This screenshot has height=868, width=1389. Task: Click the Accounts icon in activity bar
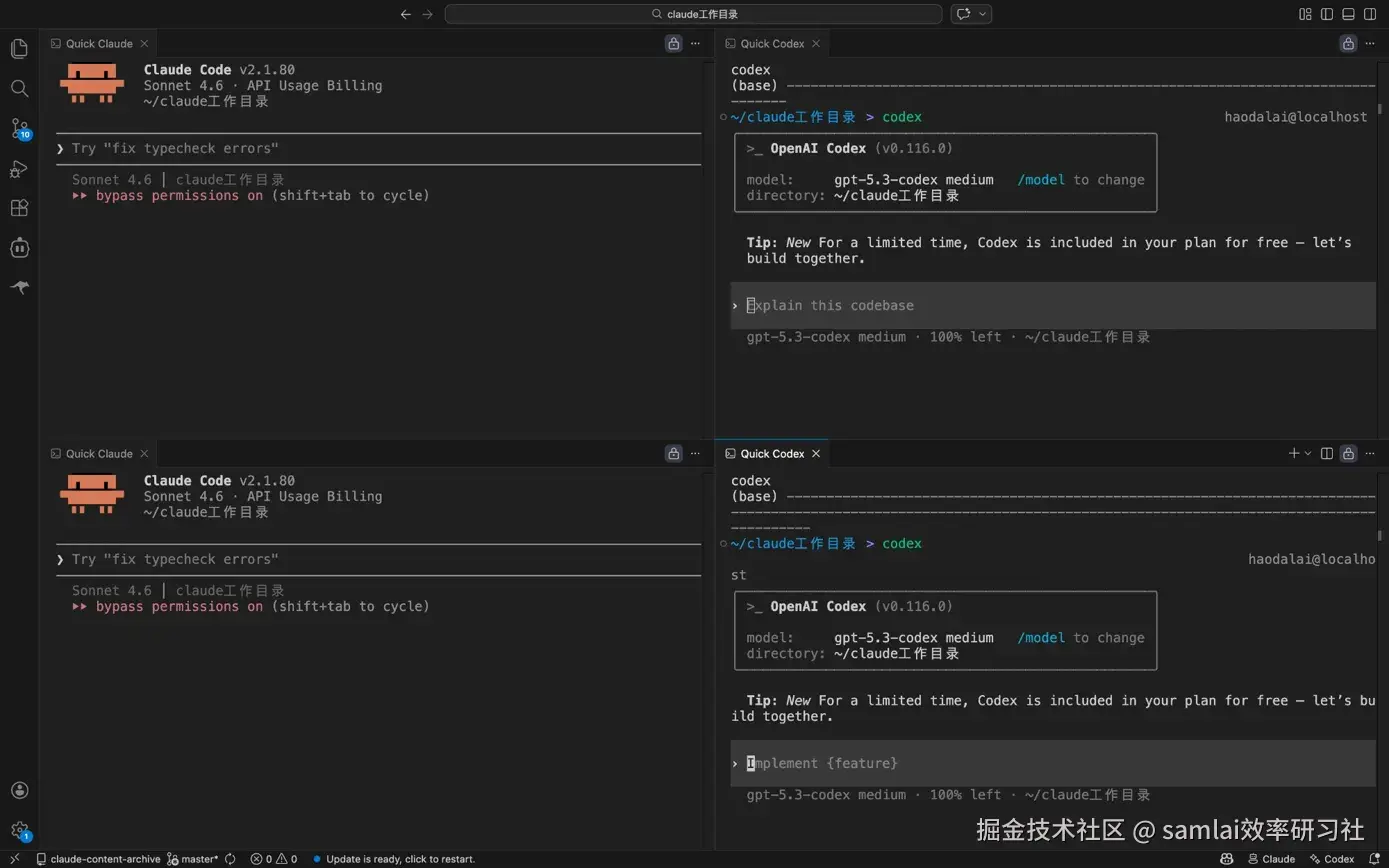(19, 790)
